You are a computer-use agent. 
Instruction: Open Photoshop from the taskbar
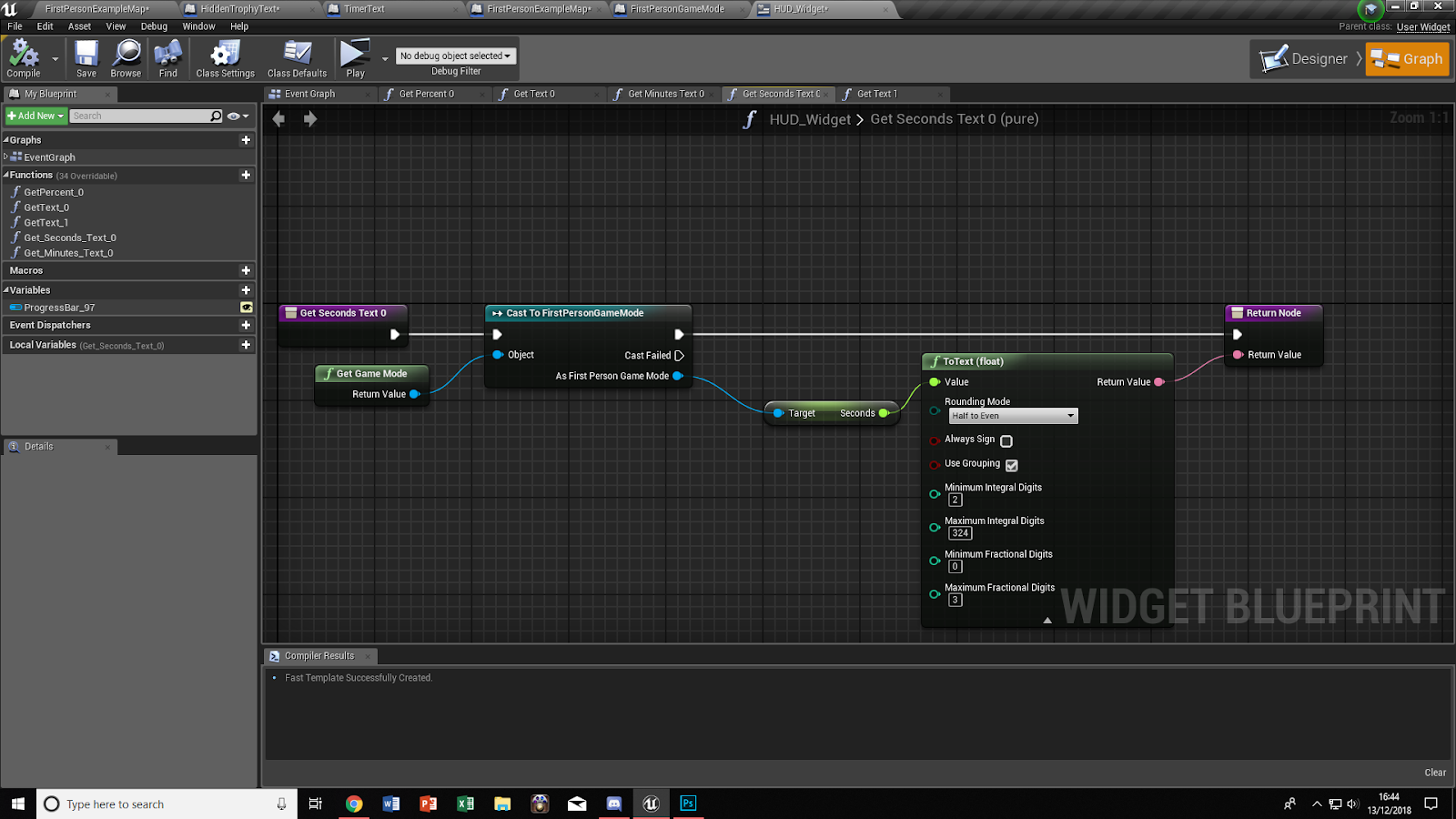coord(688,804)
